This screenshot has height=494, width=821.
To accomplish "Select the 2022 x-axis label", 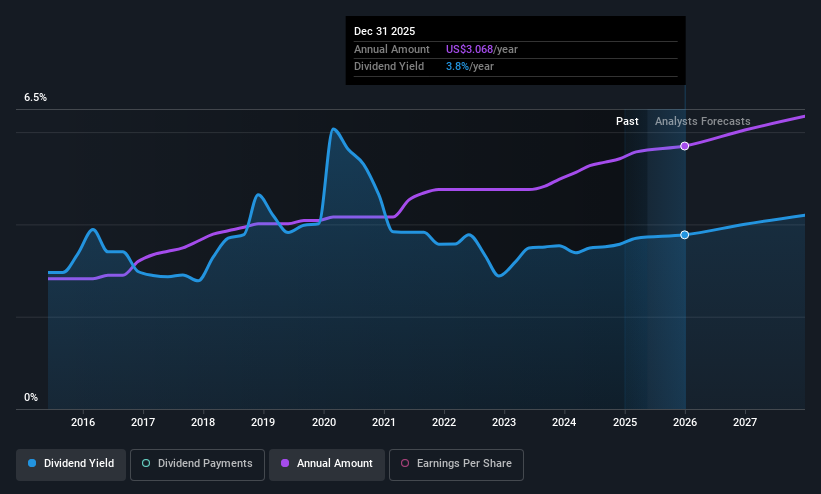I will click(x=444, y=422).
